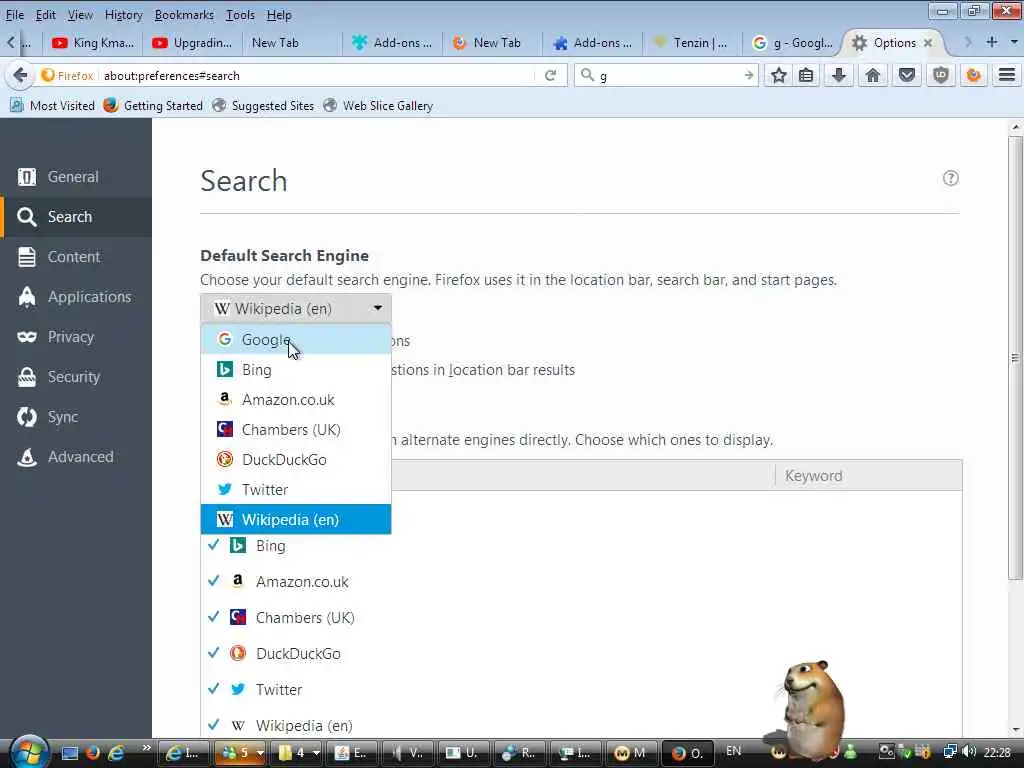Choose Chambers (UK) from dropdown list
1024x768 pixels.
[296, 430]
